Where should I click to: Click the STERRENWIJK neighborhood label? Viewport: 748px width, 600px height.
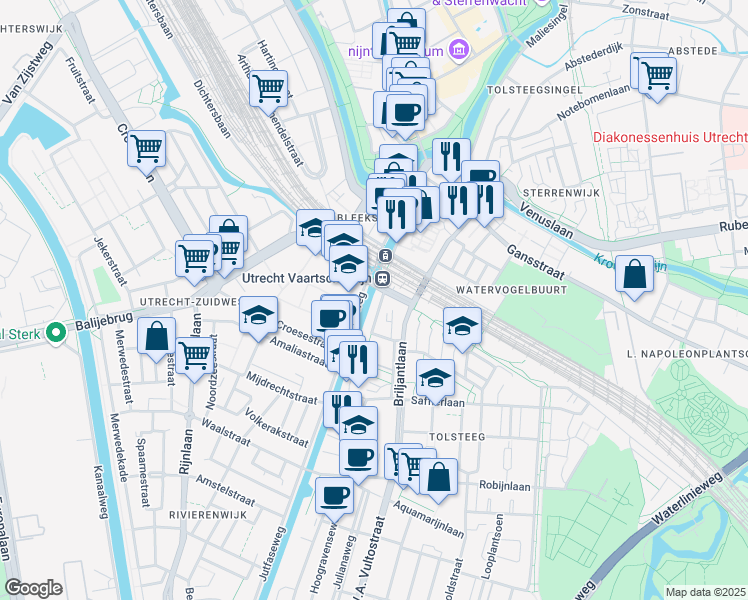coord(561,193)
